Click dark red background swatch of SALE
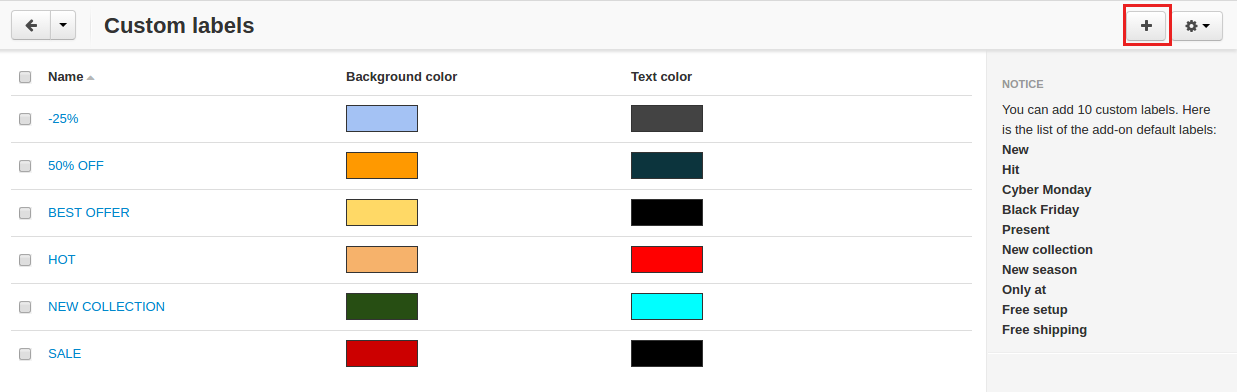This screenshot has width=1237, height=392. [382, 353]
